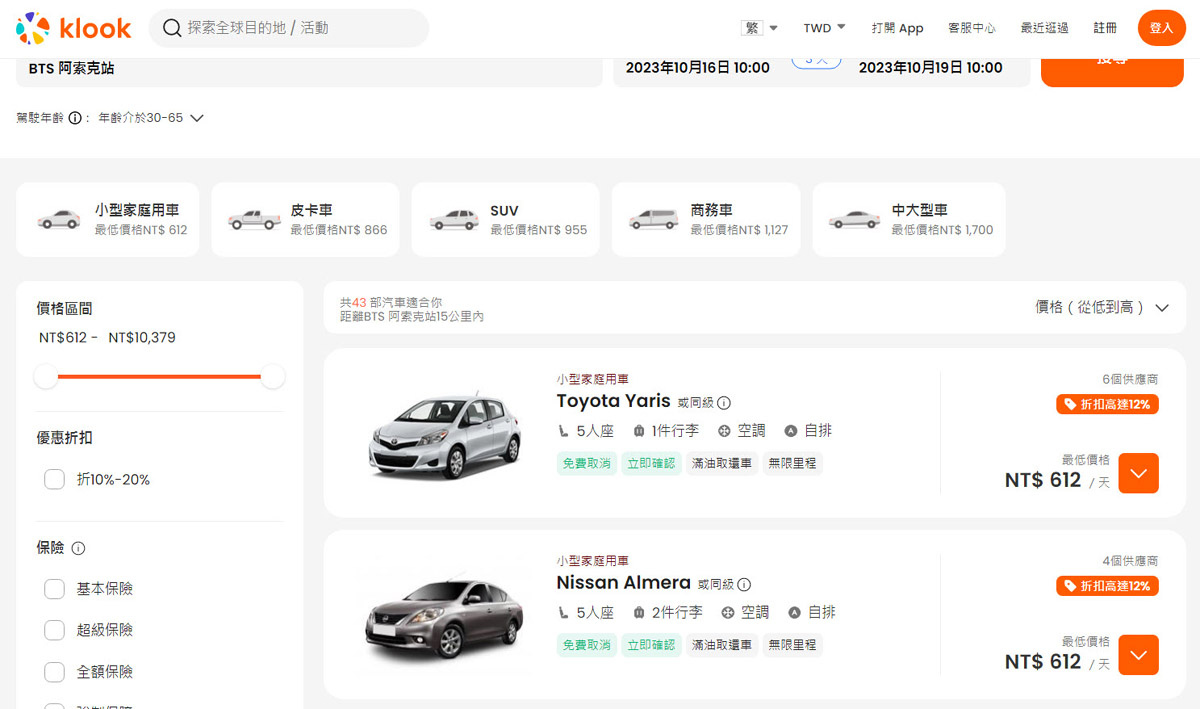This screenshot has height=709, width=1200.
Task: Click the Toyota Yaris automatic transmission icon
Action: pos(791,431)
